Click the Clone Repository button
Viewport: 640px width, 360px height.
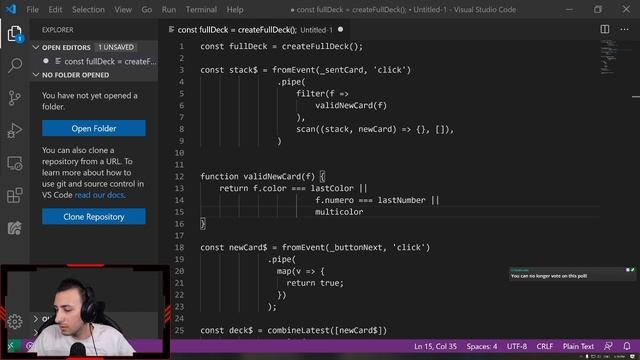(94, 216)
